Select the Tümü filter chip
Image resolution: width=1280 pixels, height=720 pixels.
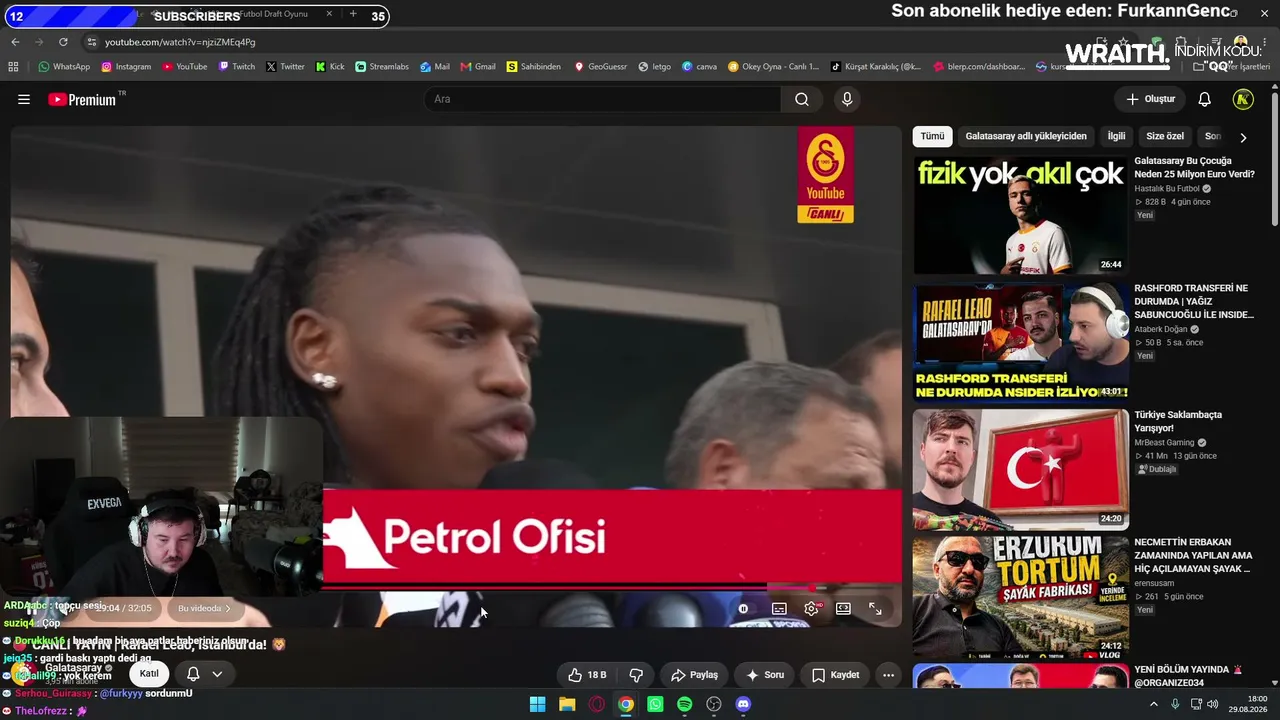[932, 137]
